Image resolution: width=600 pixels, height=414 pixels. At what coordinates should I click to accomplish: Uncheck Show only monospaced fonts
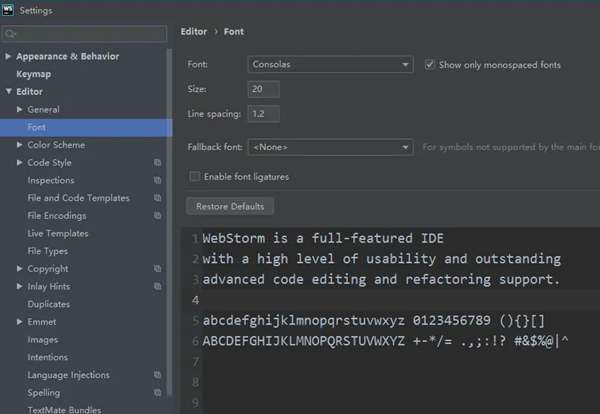[x=430, y=65]
